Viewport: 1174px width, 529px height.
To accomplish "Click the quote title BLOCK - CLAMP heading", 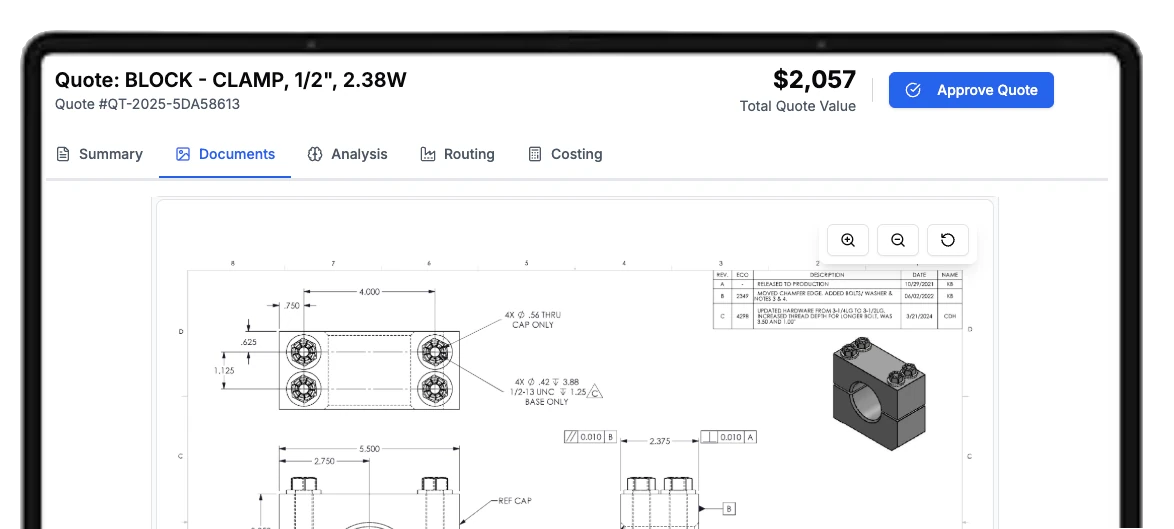I will point(230,80).
